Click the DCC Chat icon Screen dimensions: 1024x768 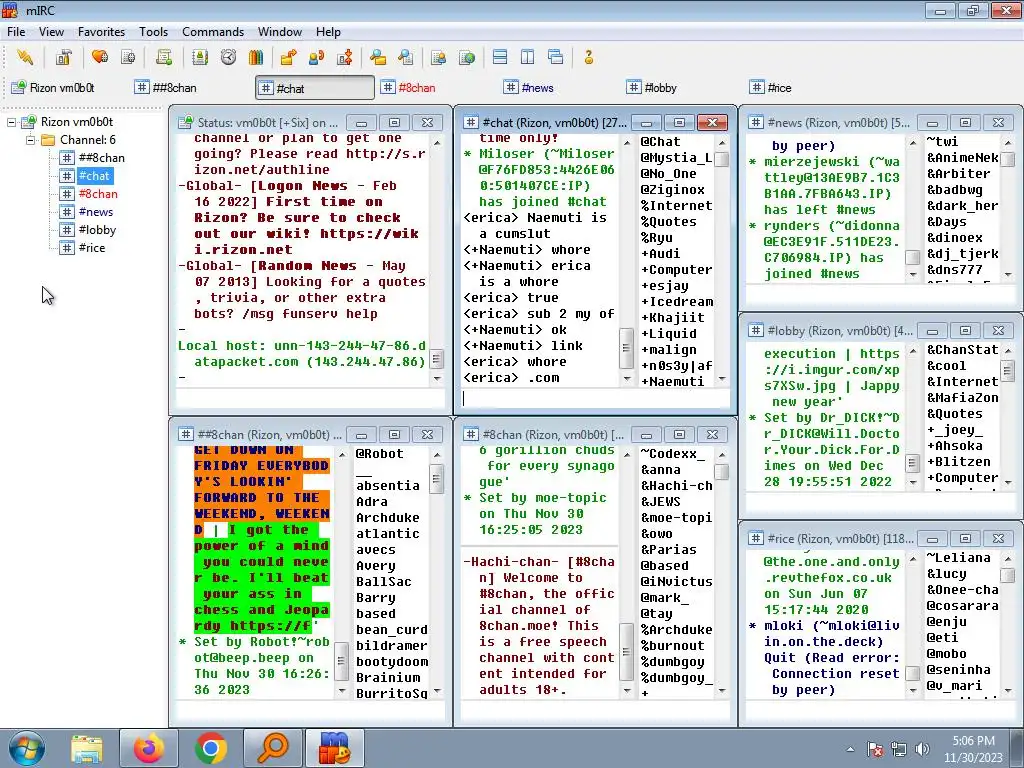point(317,57)
